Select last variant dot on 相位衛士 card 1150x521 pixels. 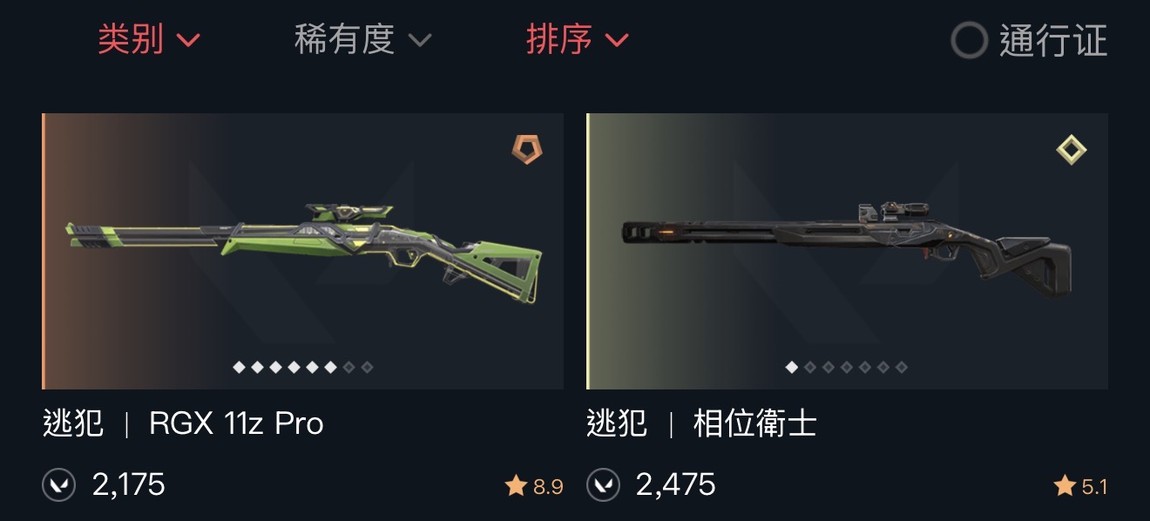(901, 367)
